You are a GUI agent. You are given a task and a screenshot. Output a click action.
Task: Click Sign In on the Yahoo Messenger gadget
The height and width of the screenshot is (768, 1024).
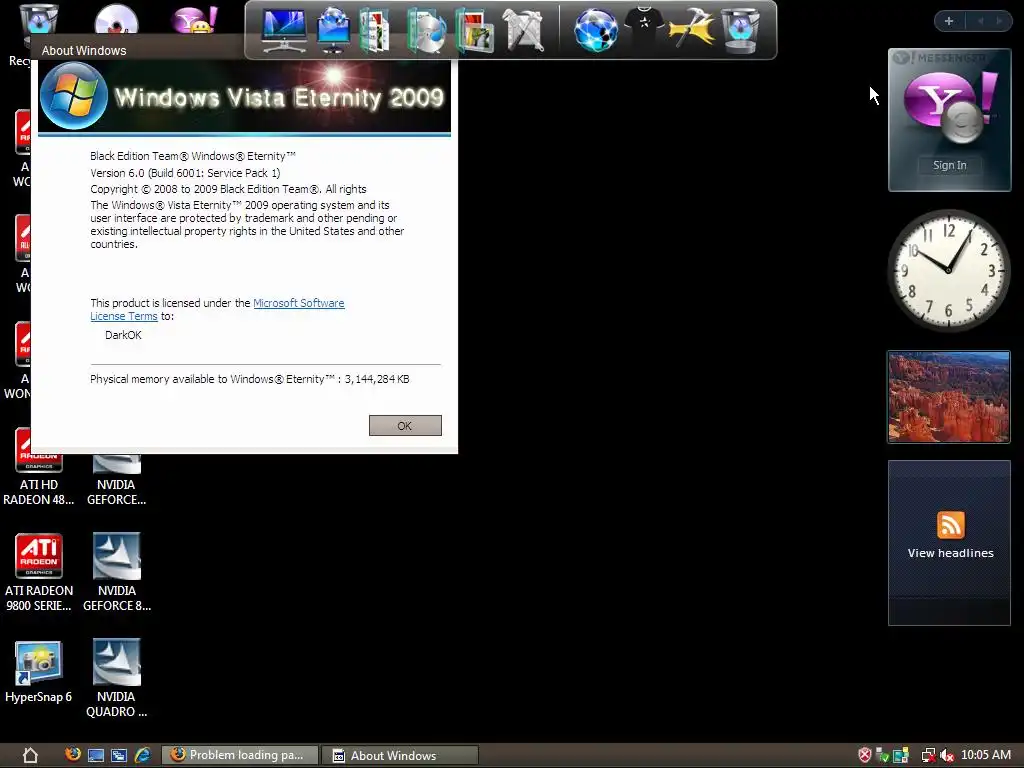(950, 165)
